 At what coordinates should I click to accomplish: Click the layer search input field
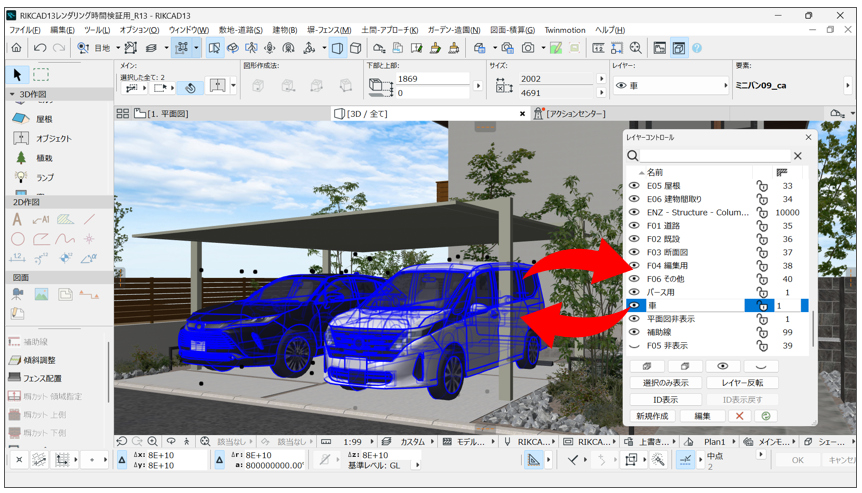[715, 156]
